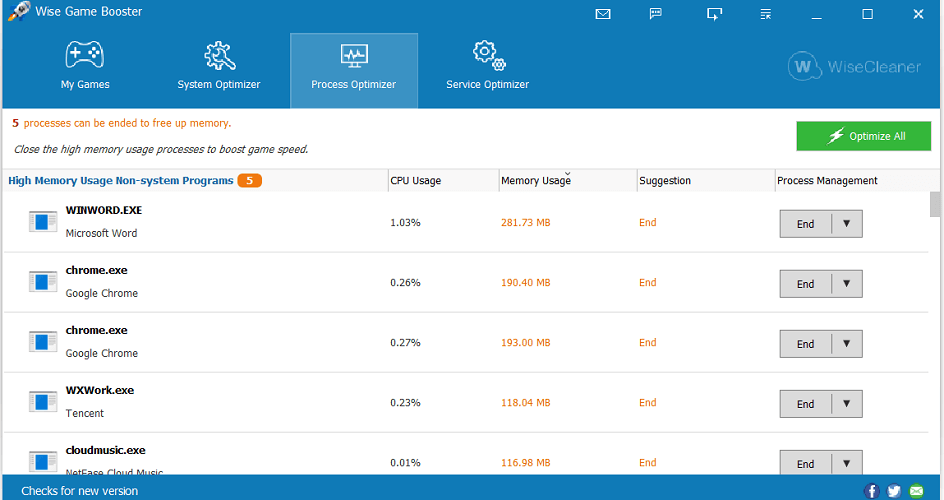Viewport: 944px width, 500px height.
Task: Click the green email icon in footer
Action: pos(916,491)
